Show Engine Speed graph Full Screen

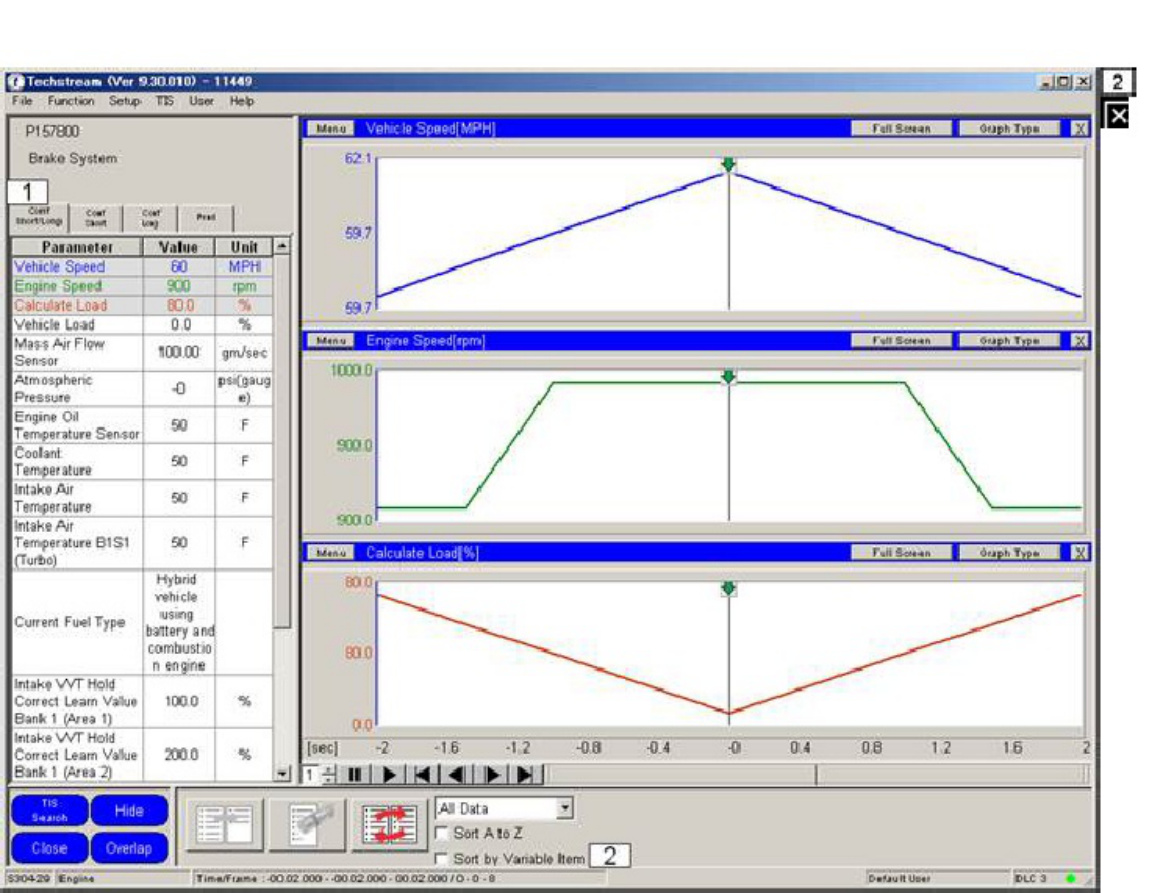pos(901,340)
